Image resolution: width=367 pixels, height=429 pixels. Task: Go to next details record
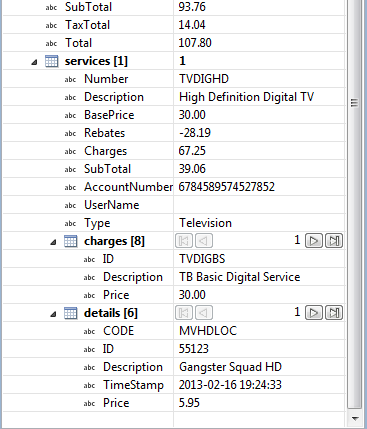coord(314,313)
